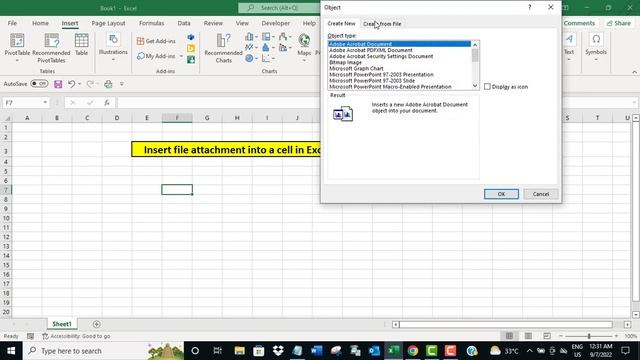Expand the My Add-ins dropdown arrow
This screenshot has width=640, height=360.
[x=181, y=56]
